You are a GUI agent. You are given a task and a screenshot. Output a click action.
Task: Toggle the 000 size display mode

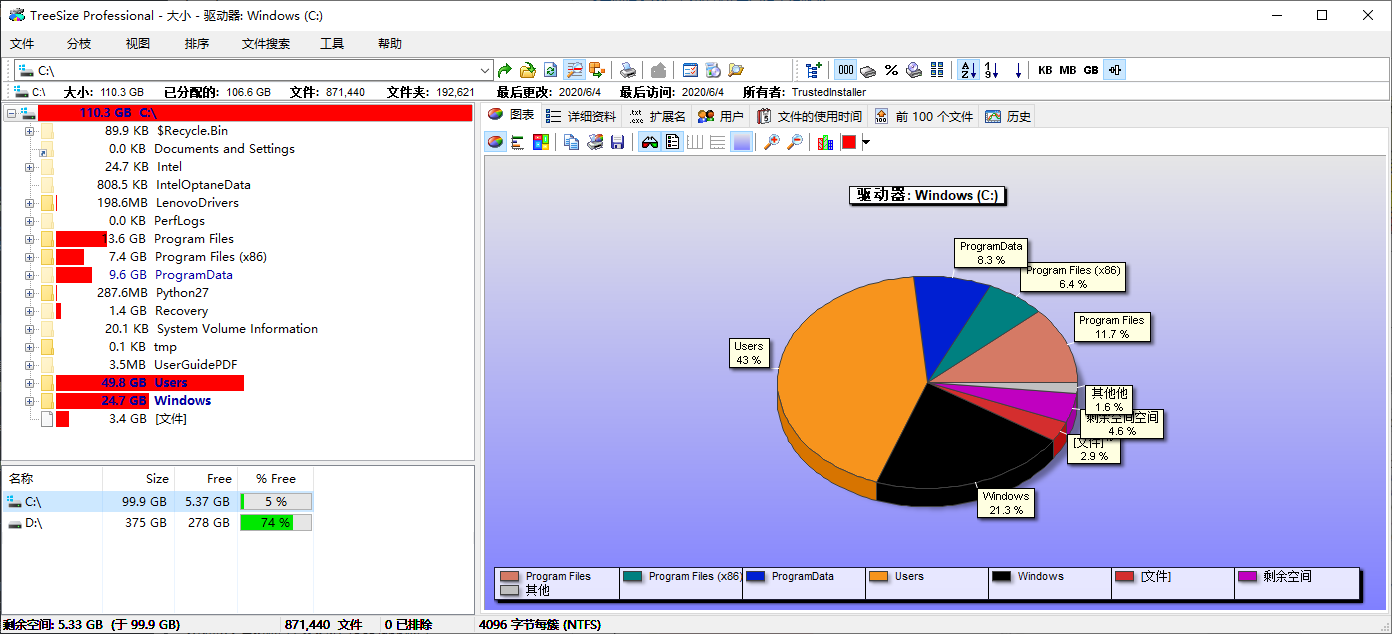[846, 70]
